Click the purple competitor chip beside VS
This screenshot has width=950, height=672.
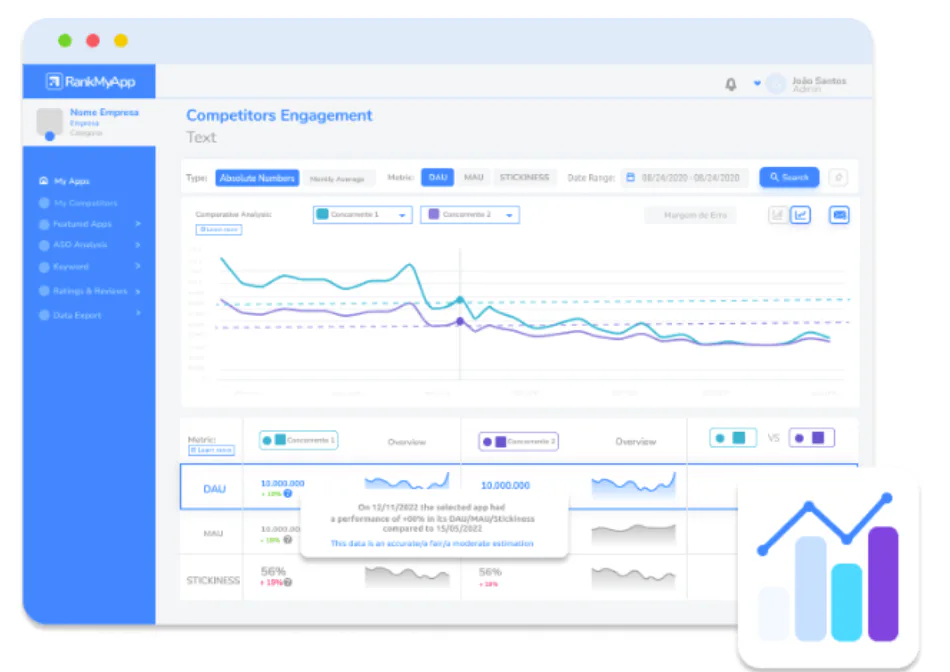(x=811, y=437)
